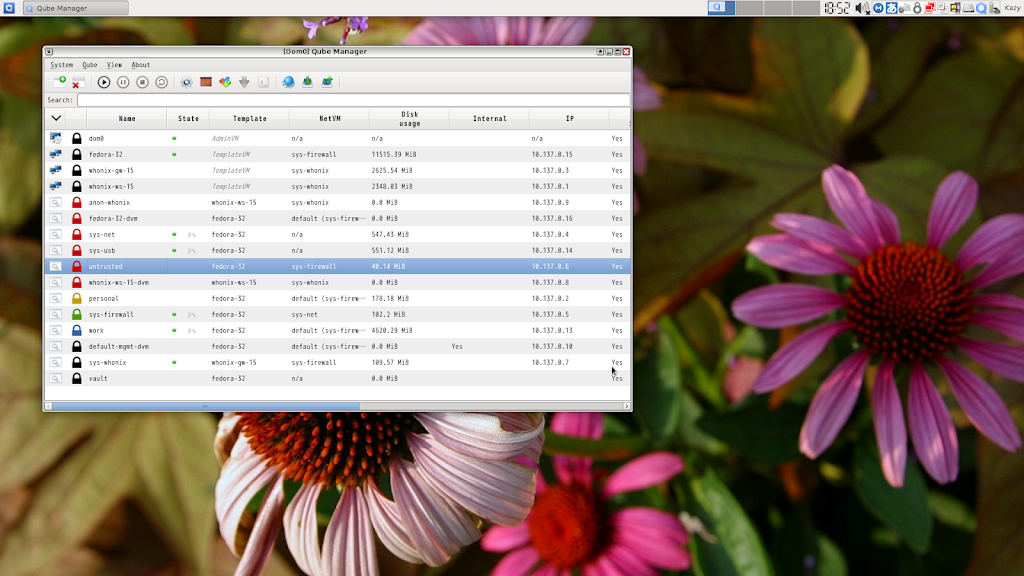This screenshot has width=1024, height=576.
Task: Click the green download-arrow toolbar icon
Action: (x=308, y=82)
